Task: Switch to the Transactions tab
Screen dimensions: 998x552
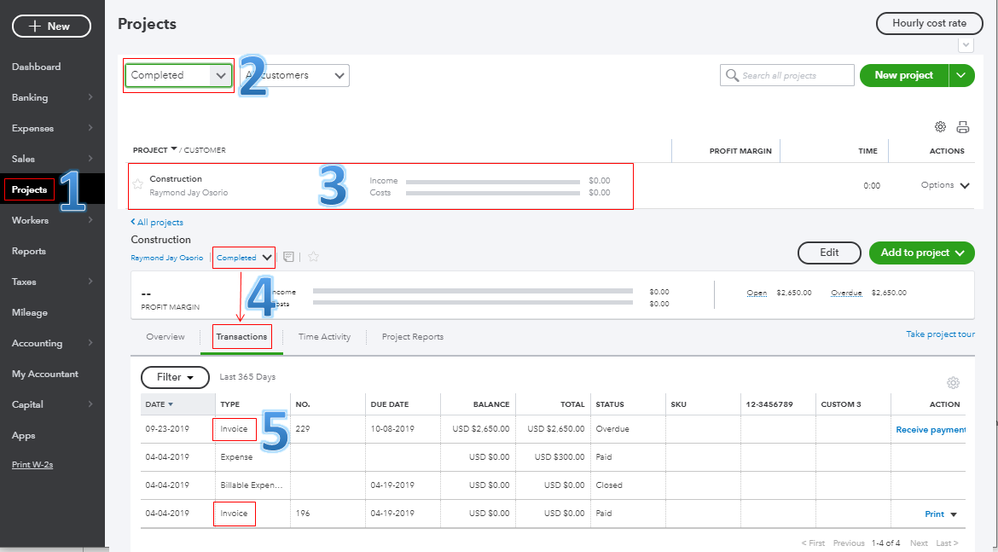Action: [241, 337]
